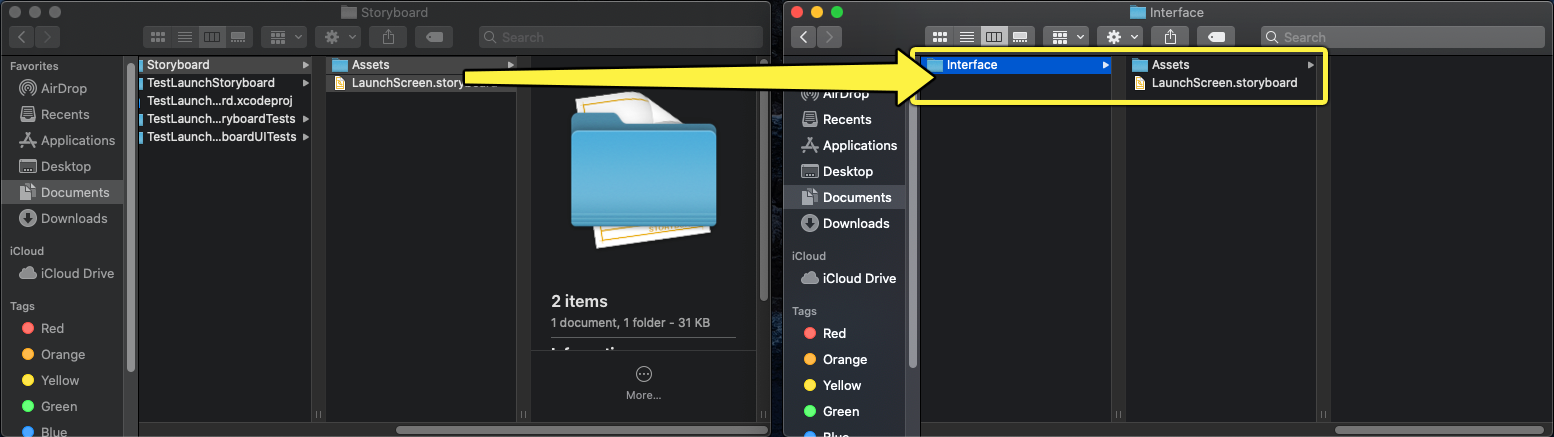
Task: Click the Edit Tags button in Interface window
Action: (1215, 37)
